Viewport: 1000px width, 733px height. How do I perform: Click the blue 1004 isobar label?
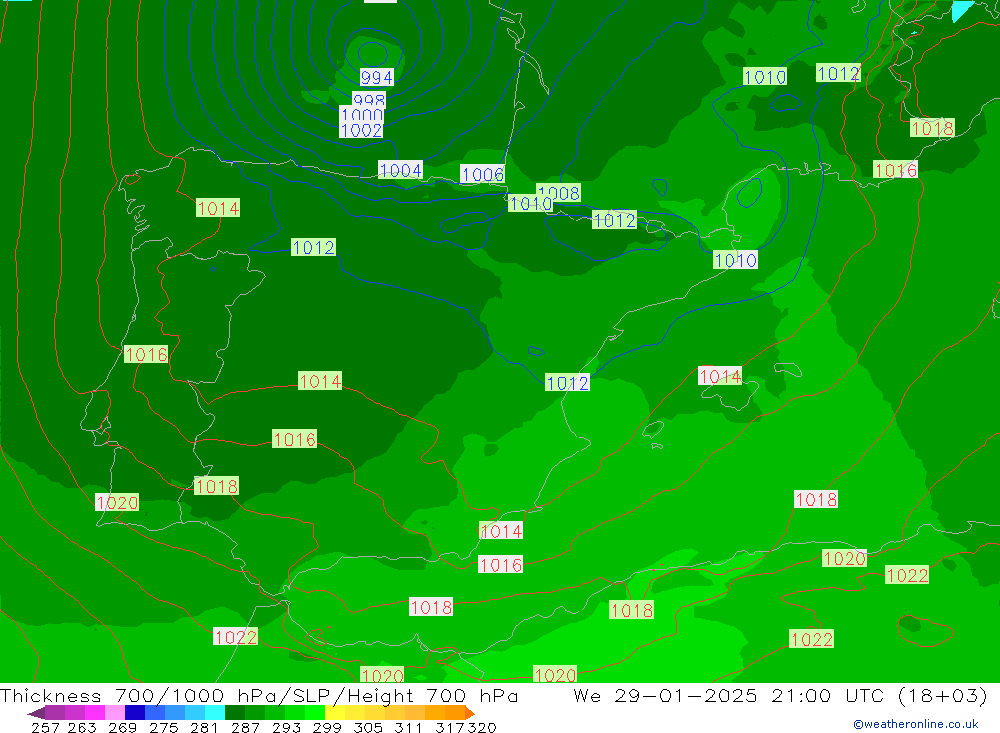coord(400,170)
